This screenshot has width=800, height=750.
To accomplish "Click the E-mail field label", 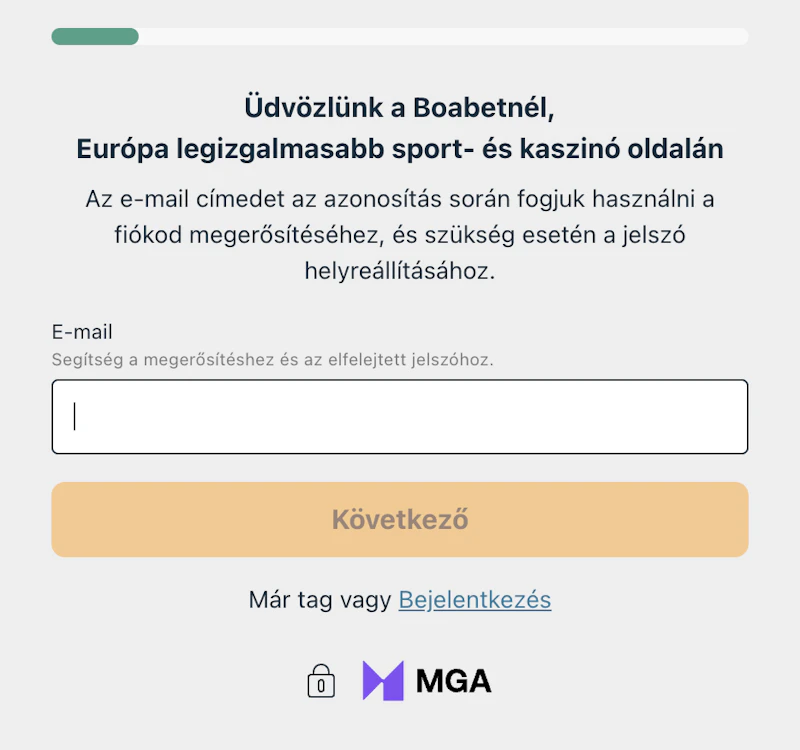I will [x=82, y=332].
